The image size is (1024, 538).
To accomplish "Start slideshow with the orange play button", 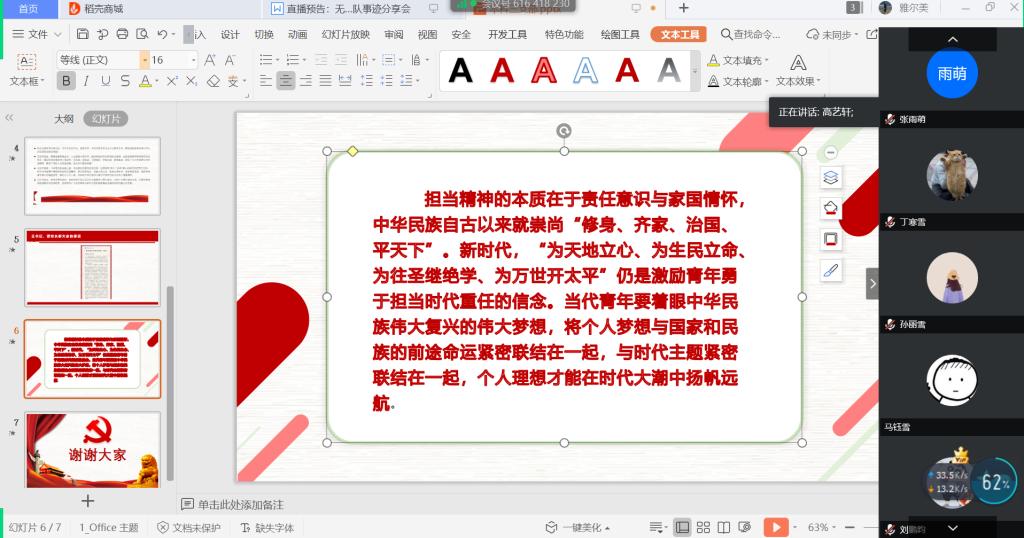I will point(775,527).
